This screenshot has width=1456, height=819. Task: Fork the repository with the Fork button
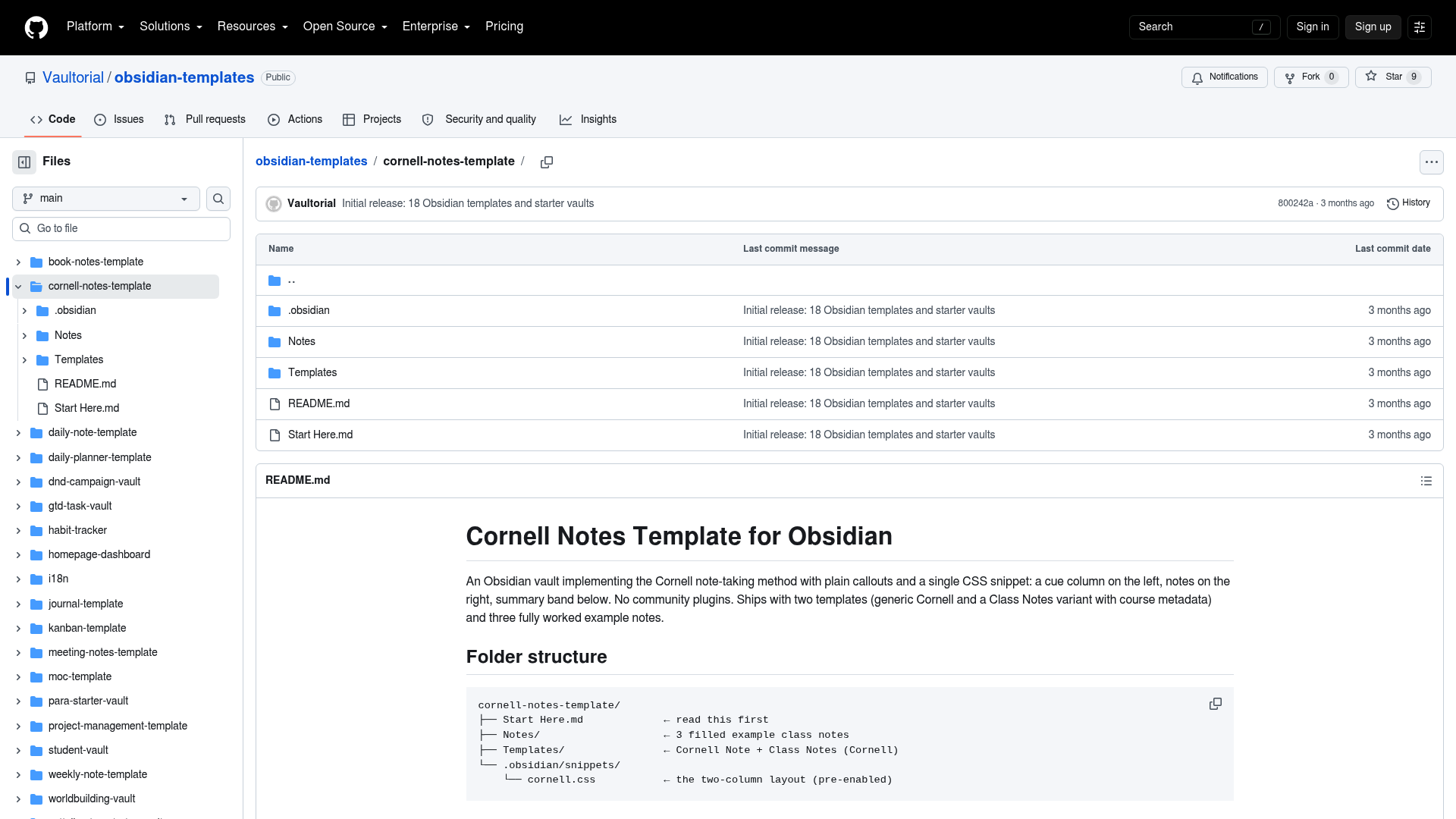point(1311,77)
